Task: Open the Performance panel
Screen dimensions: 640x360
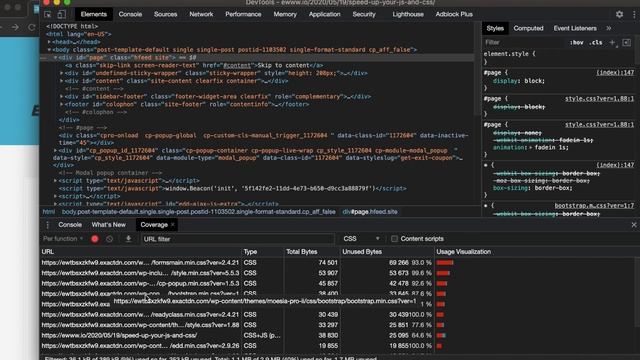Action: click(243, 14)
